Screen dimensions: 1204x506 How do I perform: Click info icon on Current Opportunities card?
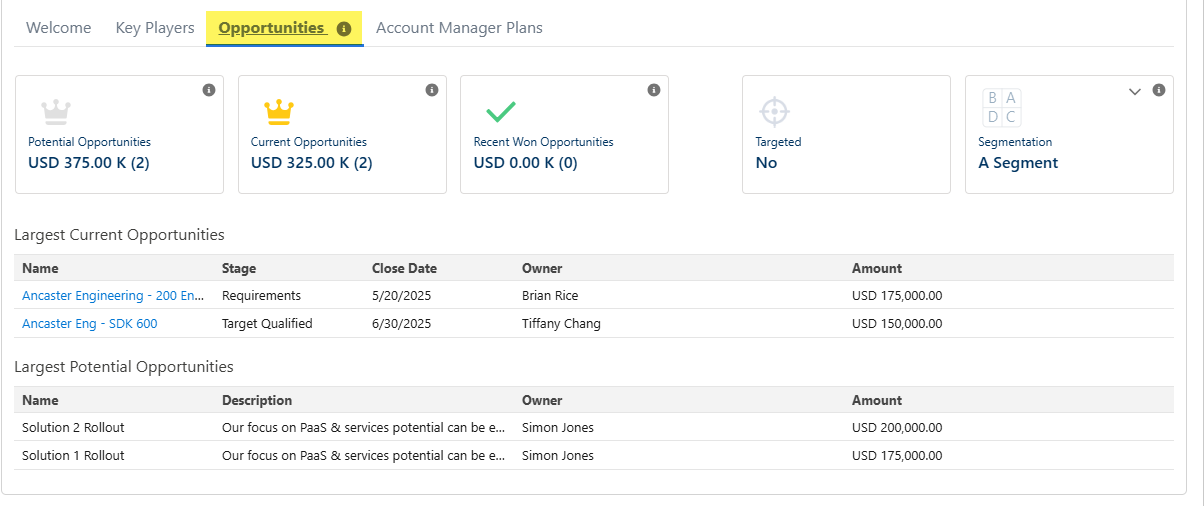[432, 90]
